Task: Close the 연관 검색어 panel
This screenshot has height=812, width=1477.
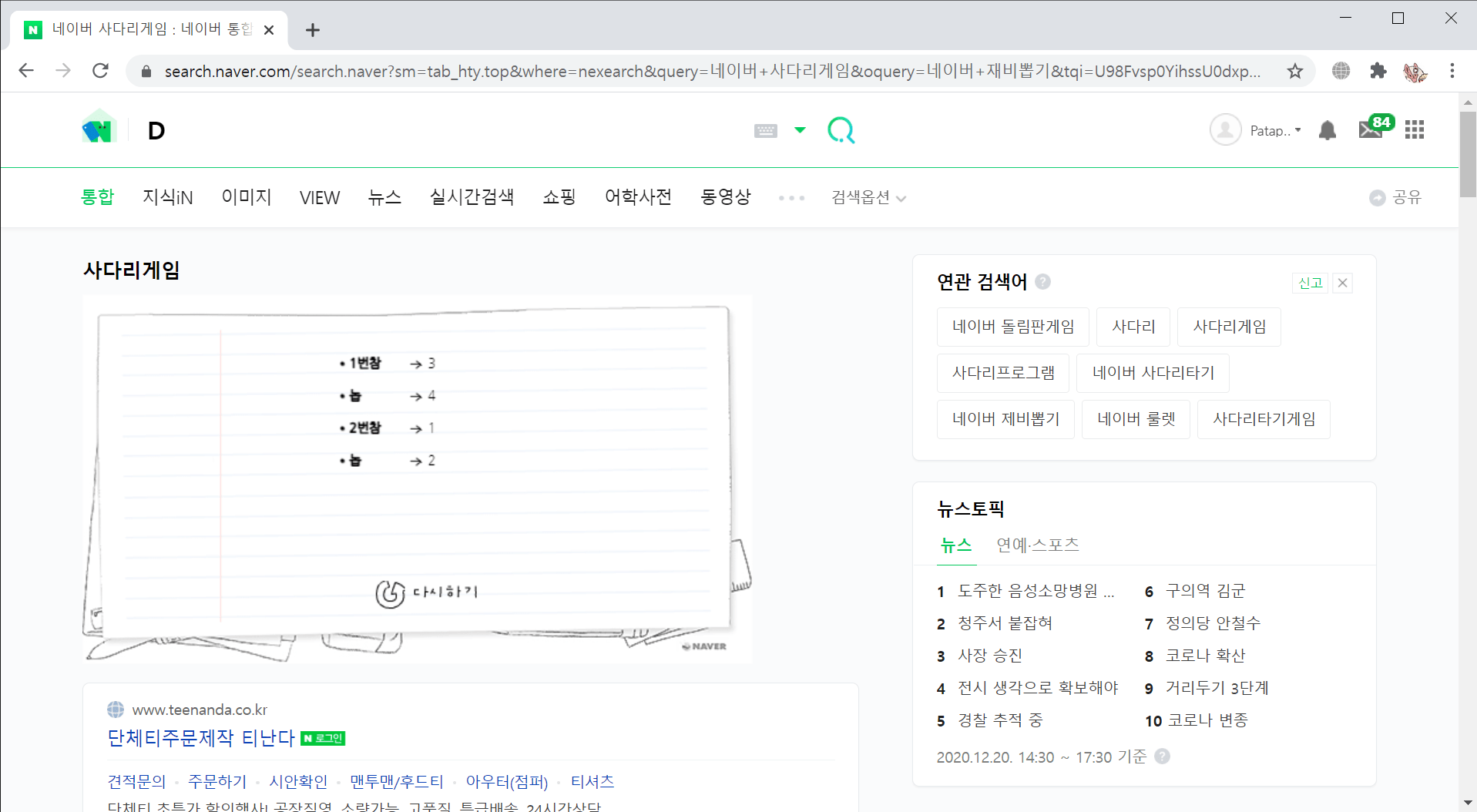Action: point(1342,283)
